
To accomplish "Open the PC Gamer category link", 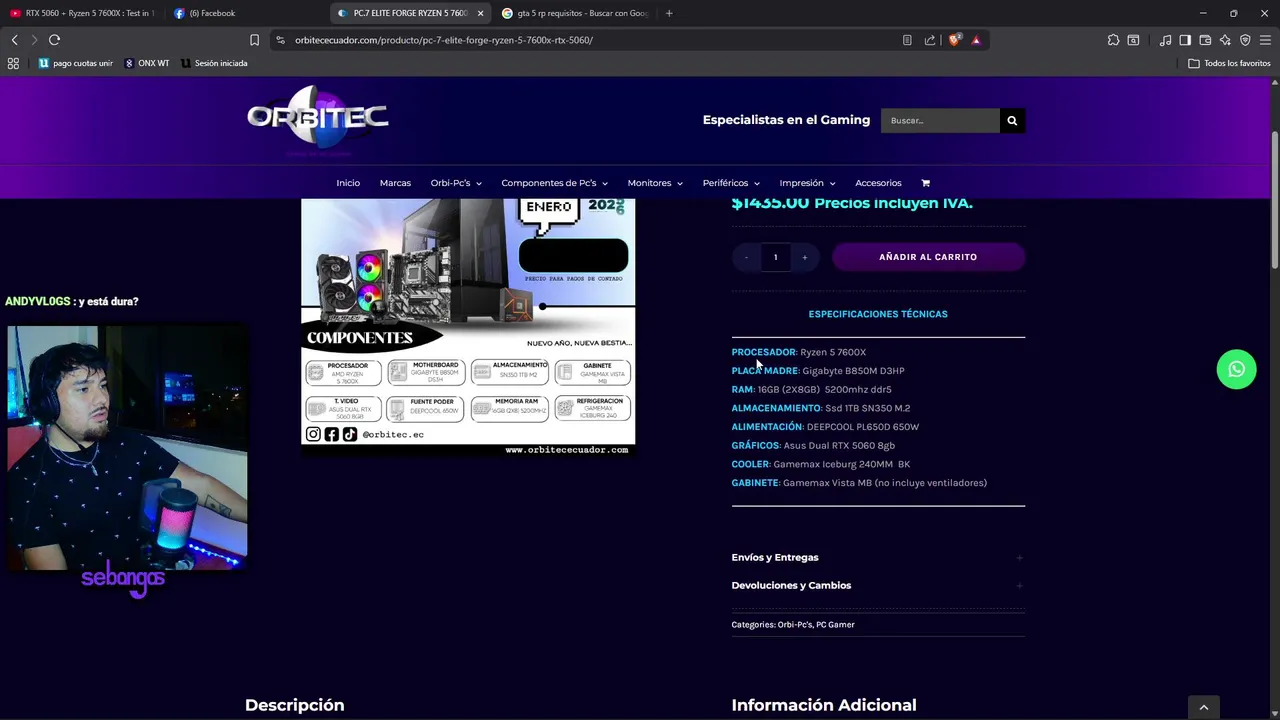I will coord(835,625).
